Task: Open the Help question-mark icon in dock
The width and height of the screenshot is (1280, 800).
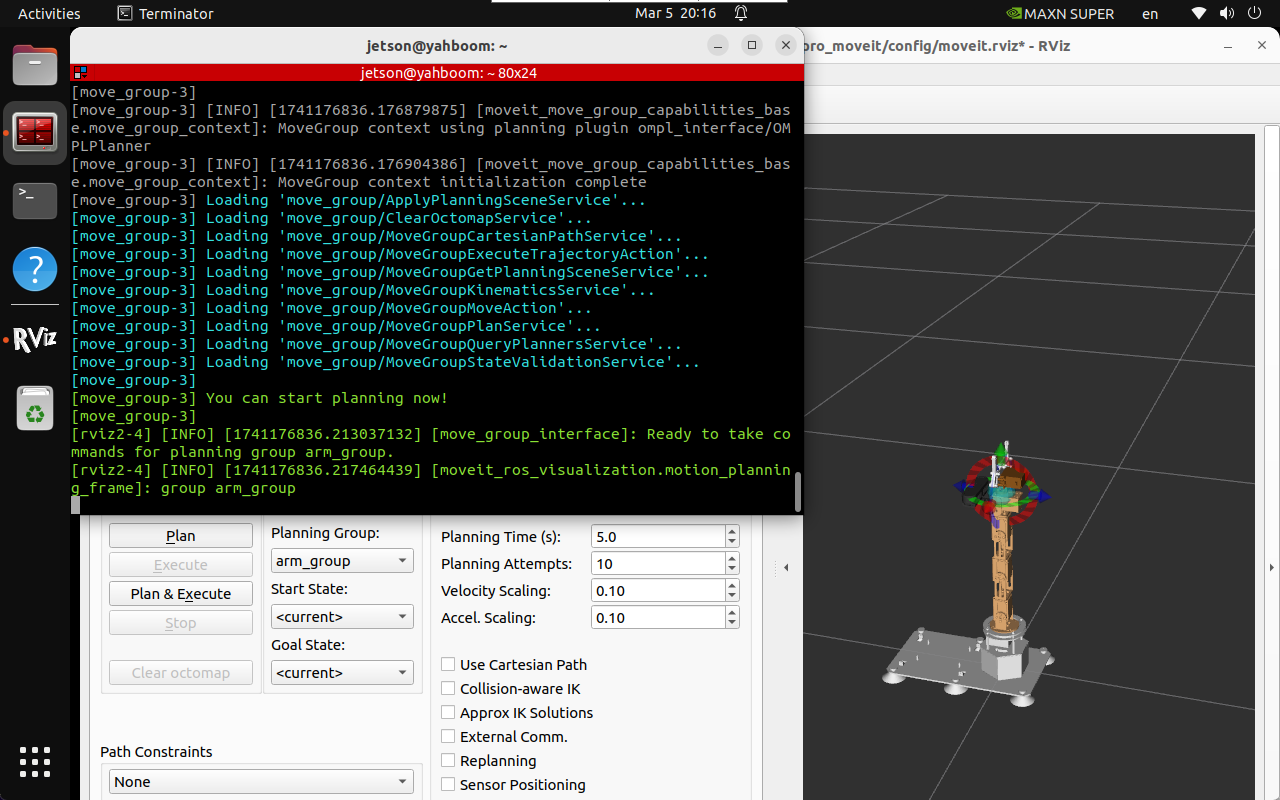Action: (x=35, y=269)
